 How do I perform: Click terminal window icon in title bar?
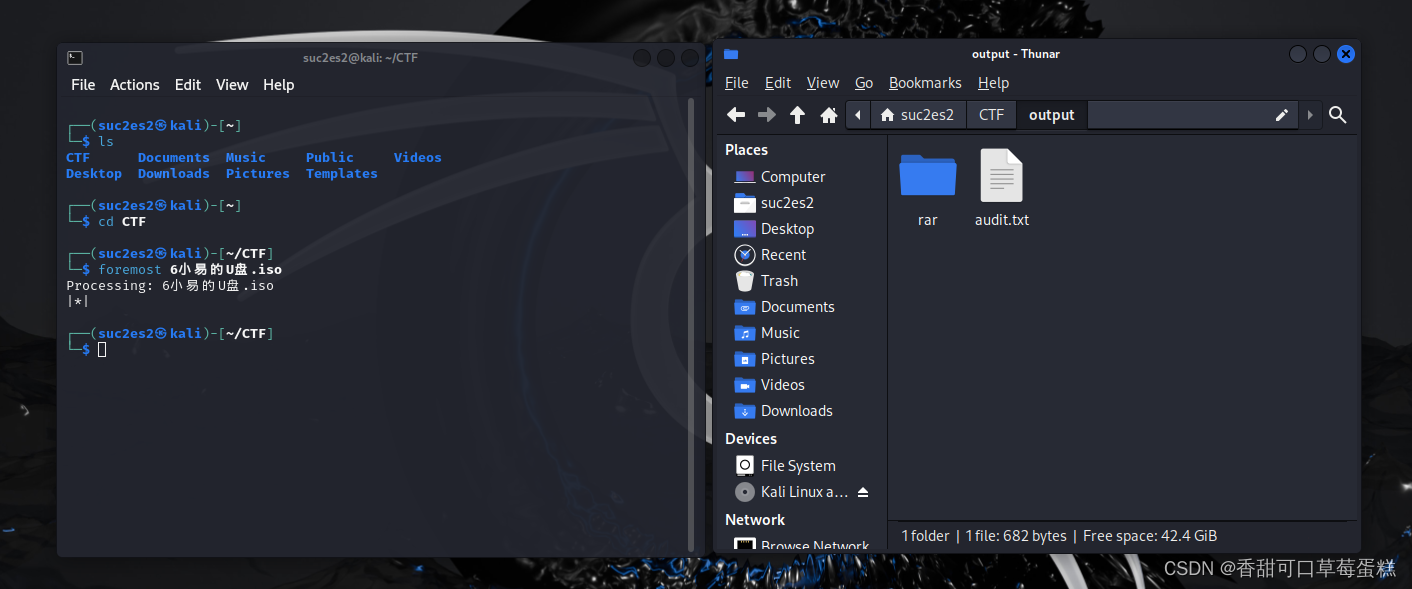point(75,58)
